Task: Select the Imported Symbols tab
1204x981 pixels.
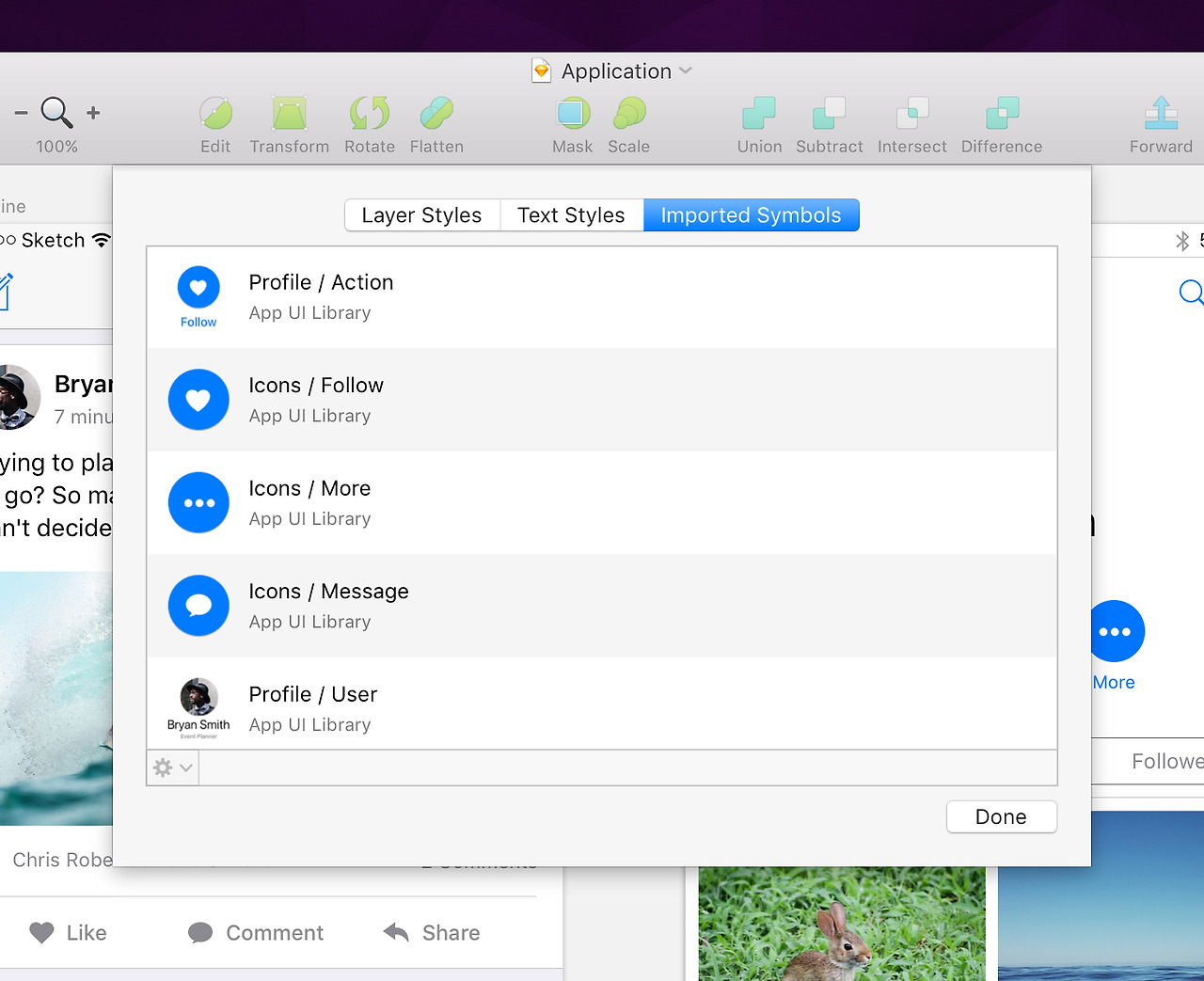Action: tap(751, 215)
